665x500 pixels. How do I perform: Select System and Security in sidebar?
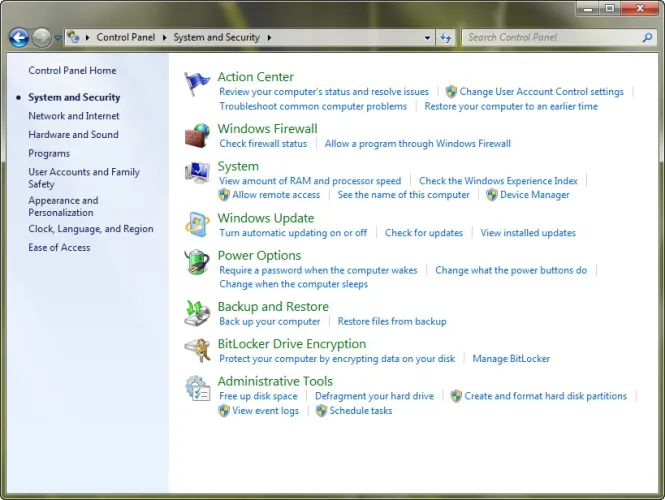click(x=74, y=97)
